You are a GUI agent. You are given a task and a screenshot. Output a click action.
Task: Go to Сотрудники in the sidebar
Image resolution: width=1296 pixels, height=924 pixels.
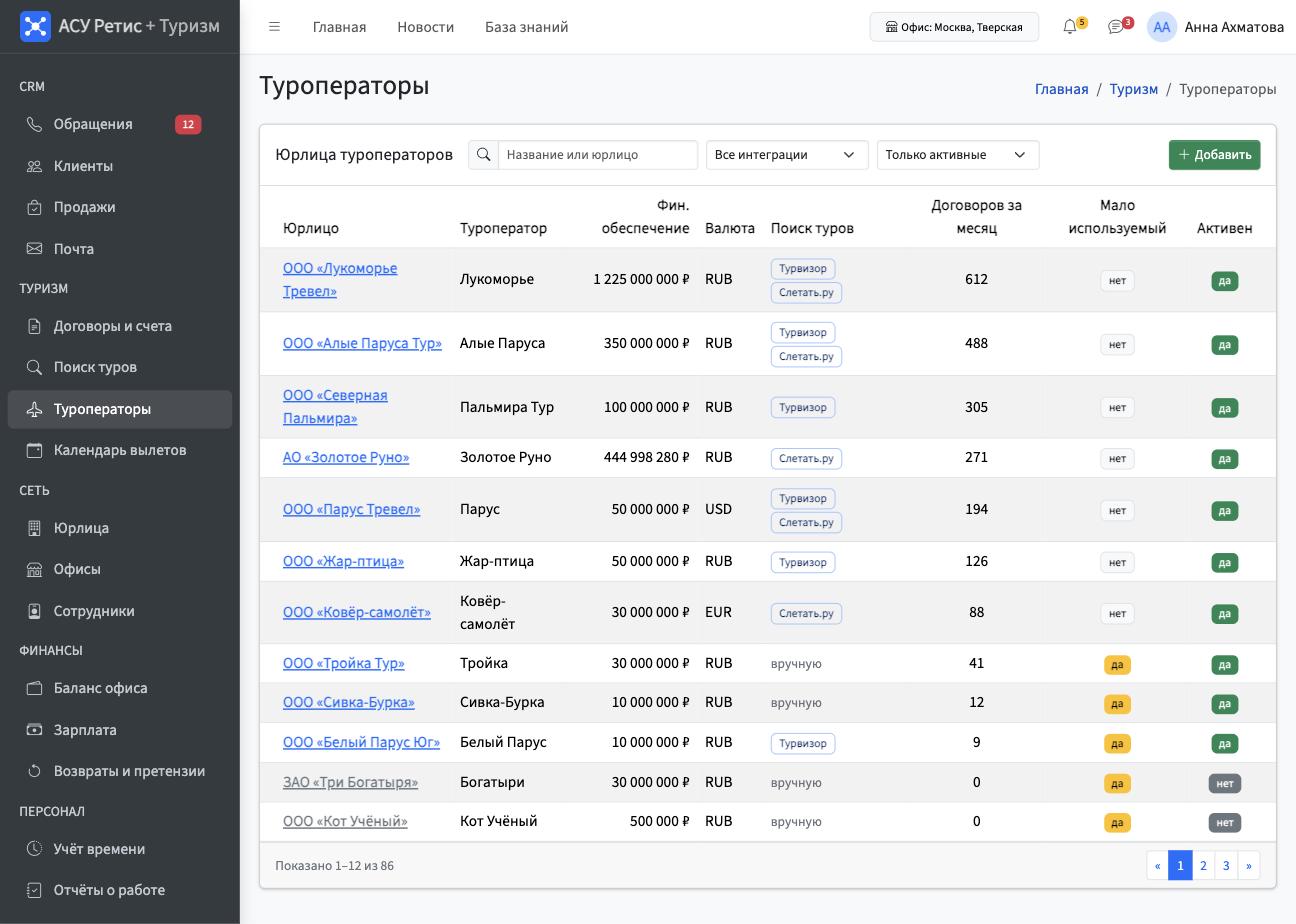coord(120,611)
